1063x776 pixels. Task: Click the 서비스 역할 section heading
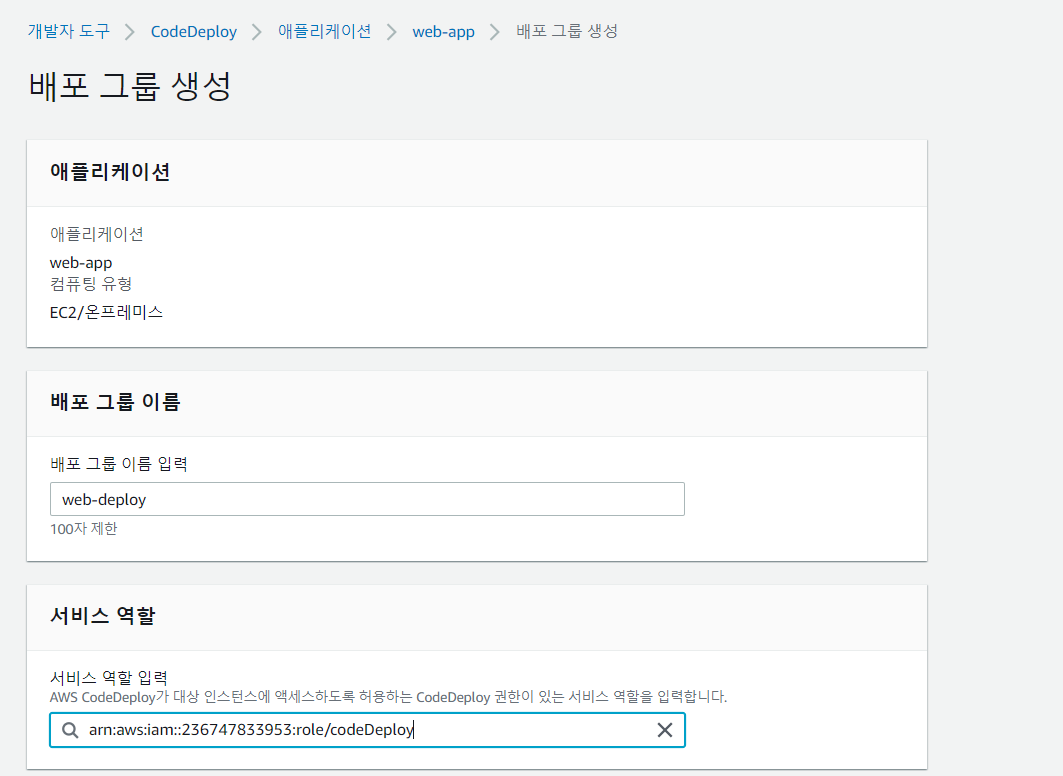pyautogui.click(x=102, y=615)
